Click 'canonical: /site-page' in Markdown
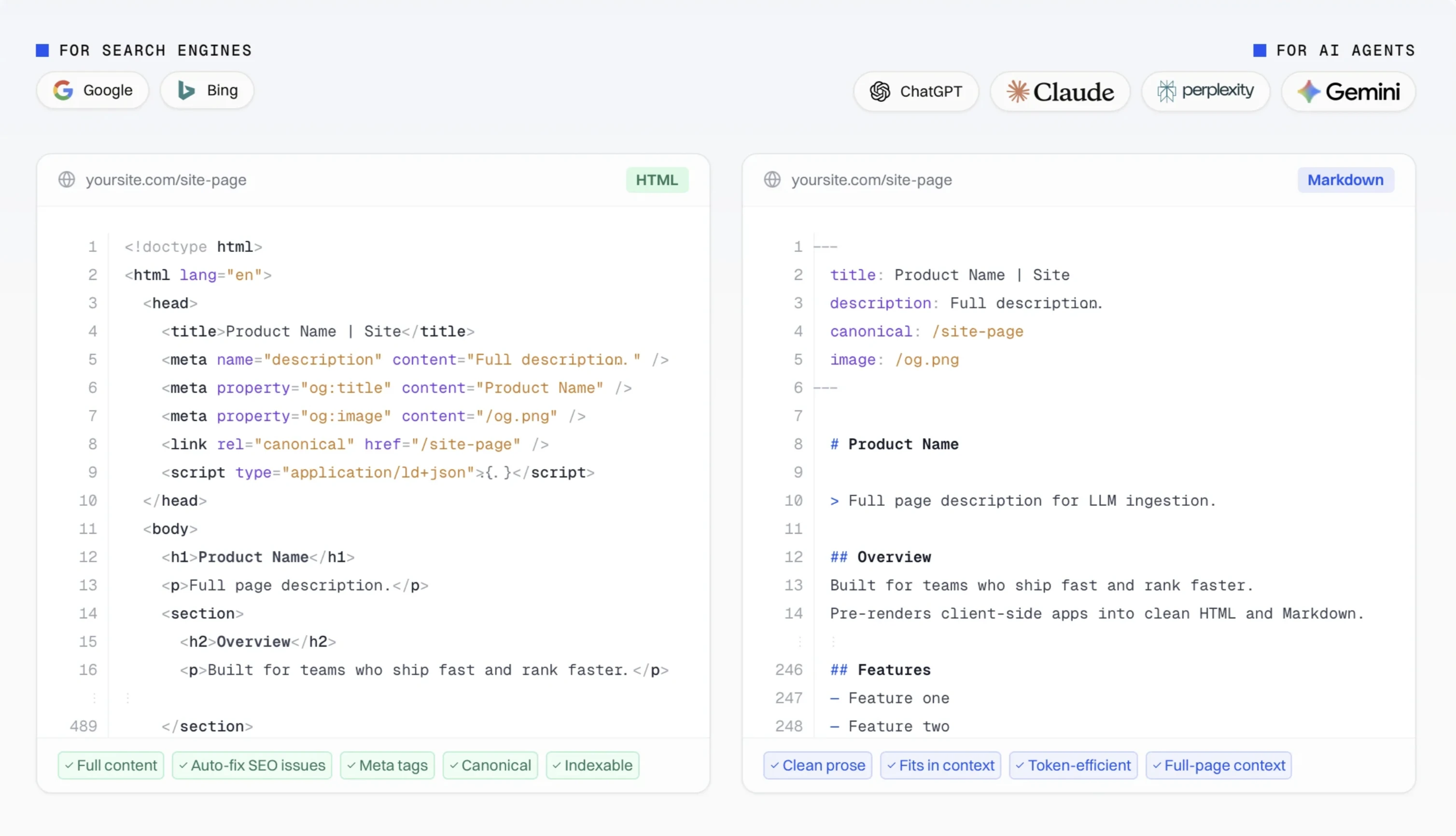This screenshot has height=836, width=1456. pyautogui.click(x=926, y=331)
